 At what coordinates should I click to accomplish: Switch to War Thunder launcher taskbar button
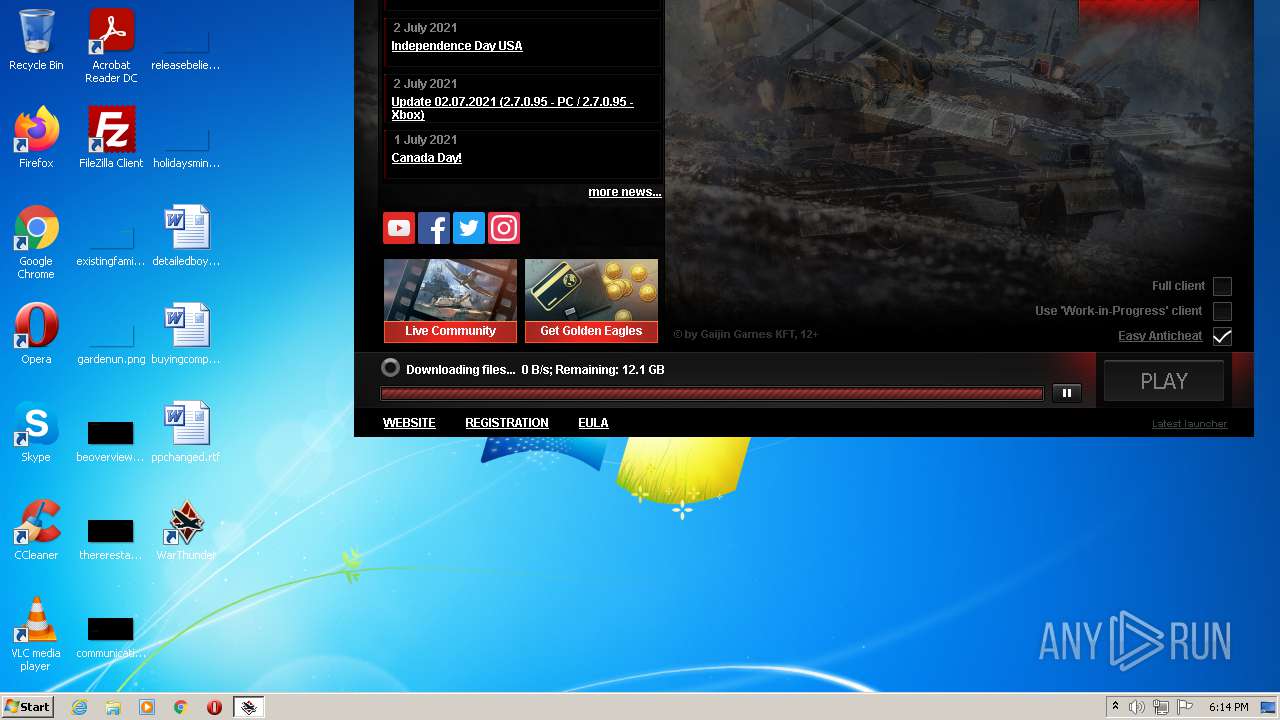click(249, 707)
